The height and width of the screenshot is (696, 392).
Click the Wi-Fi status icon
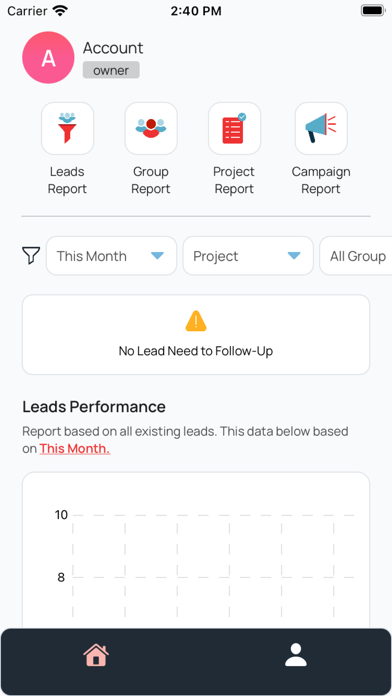(59, 11)
